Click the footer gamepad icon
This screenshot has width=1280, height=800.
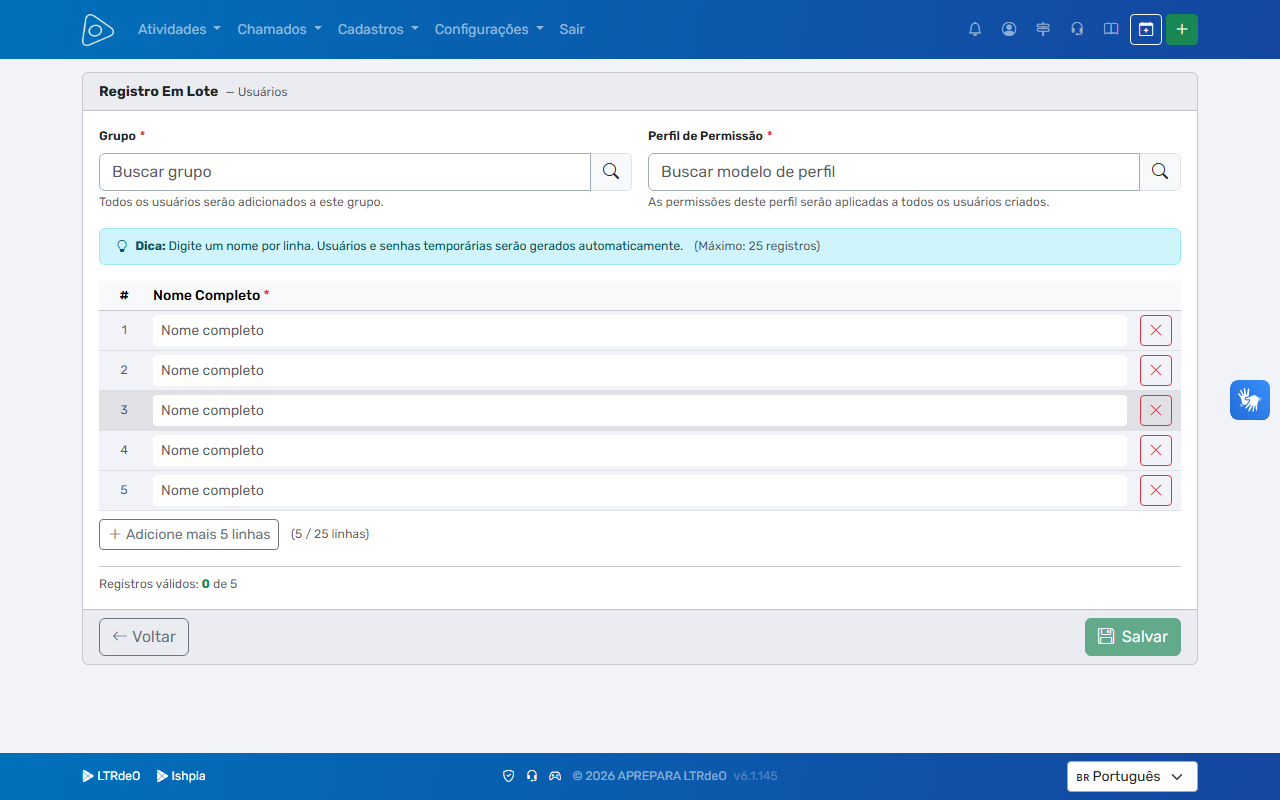[555, 776]
